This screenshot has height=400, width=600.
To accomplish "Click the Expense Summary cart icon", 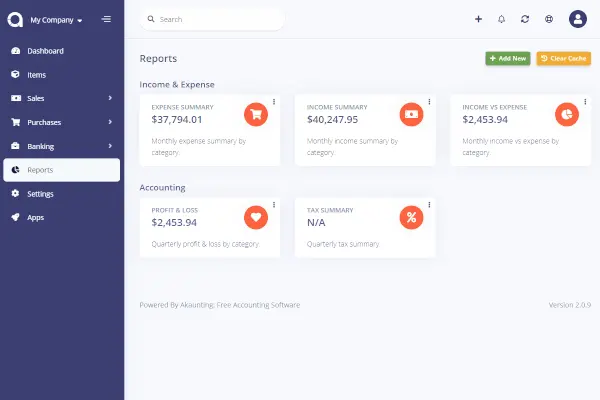I will point(256,113).
